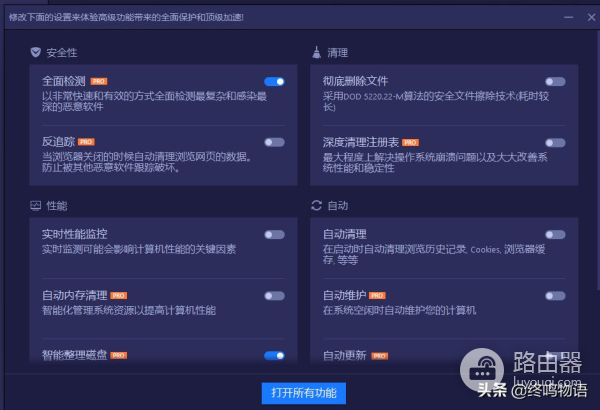Viewport: 600px width, 410px height.
Task: Click the PRO badge next to 自动维护
Action: [377, 296]
